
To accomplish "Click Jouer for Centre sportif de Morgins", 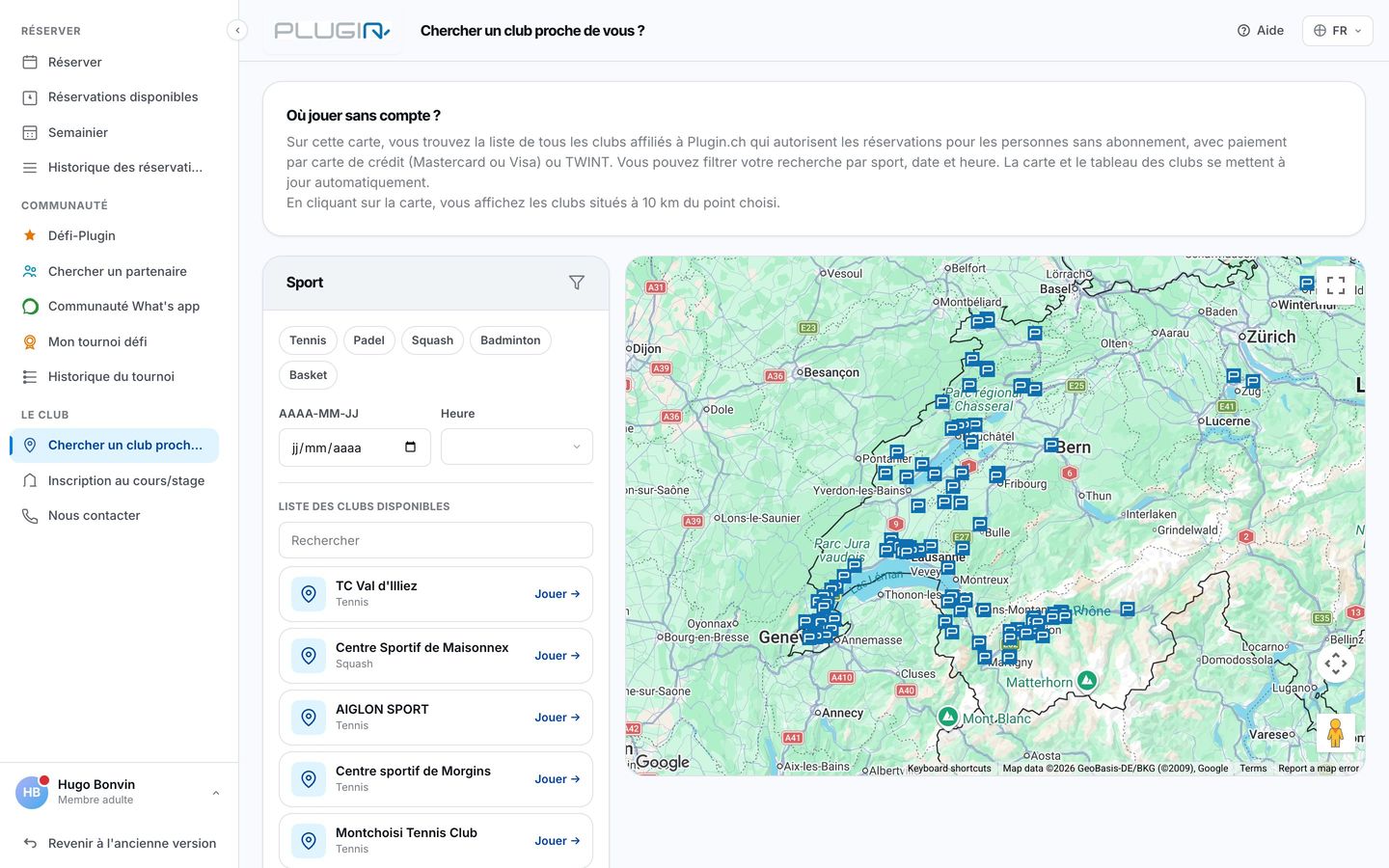I will 558,779.
